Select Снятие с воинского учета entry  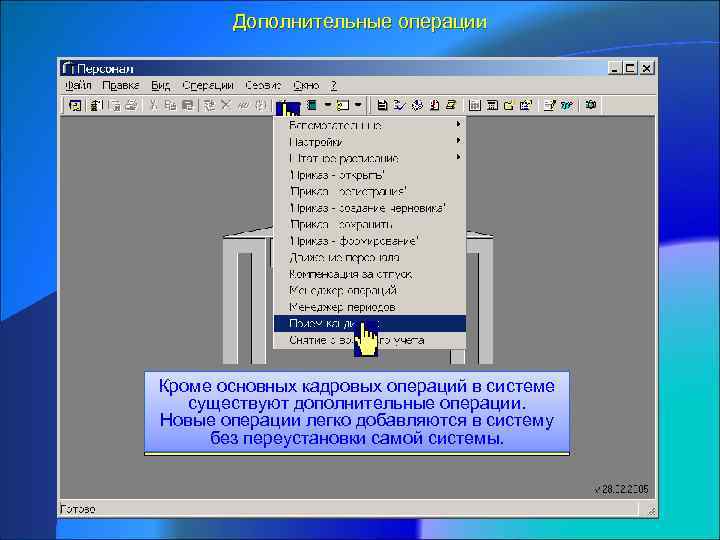[370, 340]
